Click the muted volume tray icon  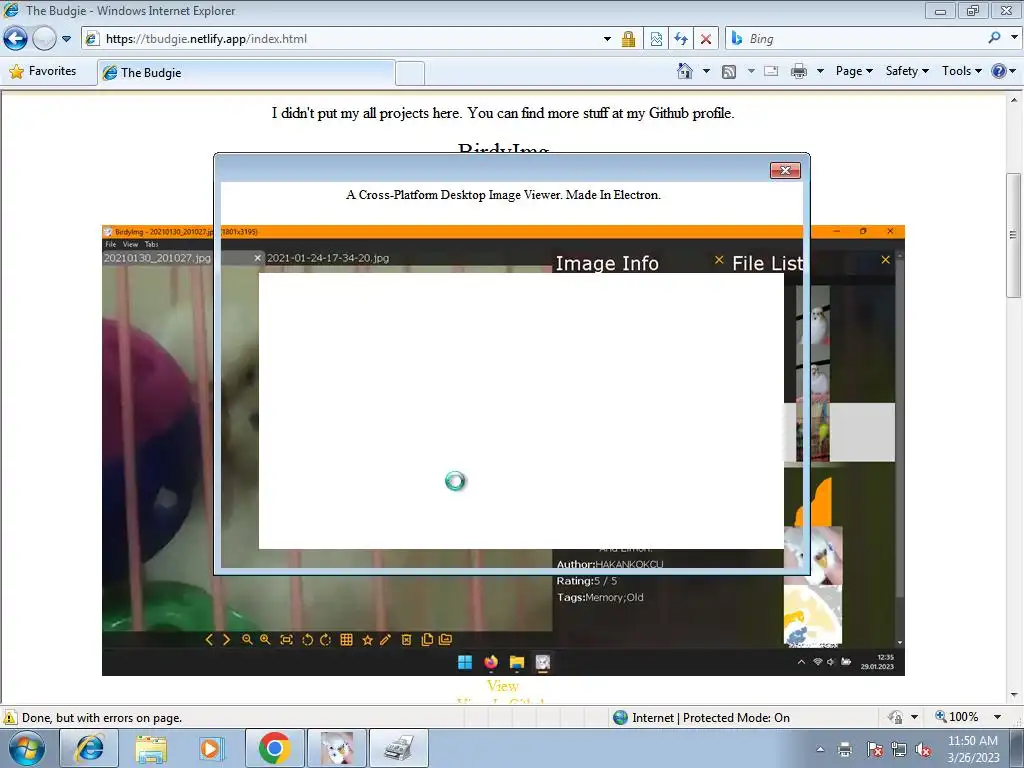click(923, 749)
